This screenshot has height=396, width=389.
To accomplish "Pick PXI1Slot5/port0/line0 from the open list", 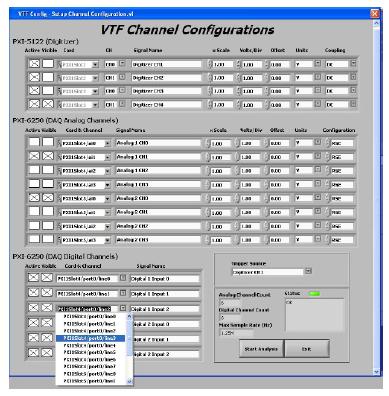I will point(90,374).
